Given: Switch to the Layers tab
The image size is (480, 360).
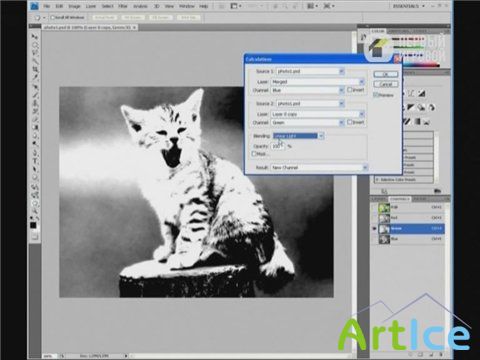Looking at the screenshot, I should [379, 199].
